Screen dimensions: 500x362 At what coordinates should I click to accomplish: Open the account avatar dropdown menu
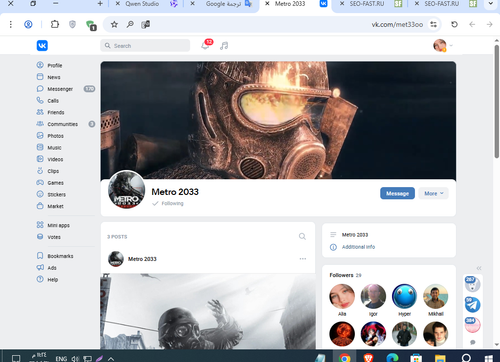pos(443,45)
